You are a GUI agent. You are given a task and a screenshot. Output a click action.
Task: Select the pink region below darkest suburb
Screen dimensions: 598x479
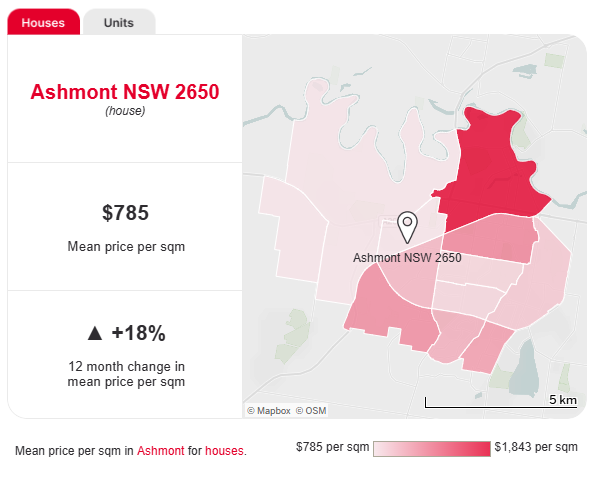490,238
